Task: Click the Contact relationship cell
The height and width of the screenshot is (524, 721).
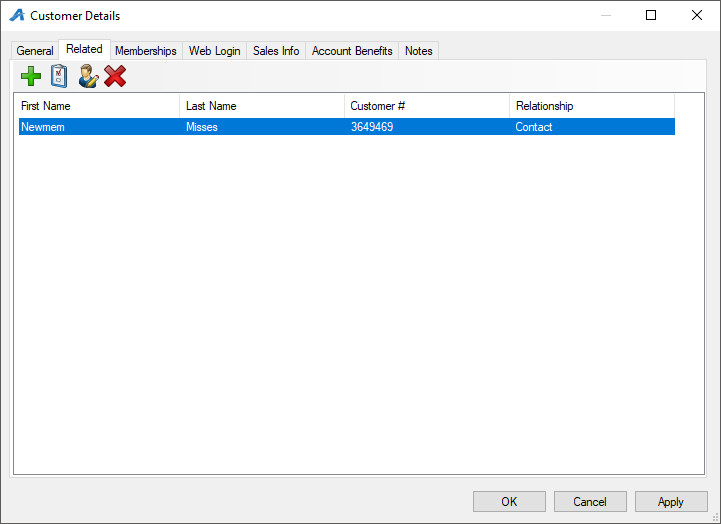Action: point(592,127)
